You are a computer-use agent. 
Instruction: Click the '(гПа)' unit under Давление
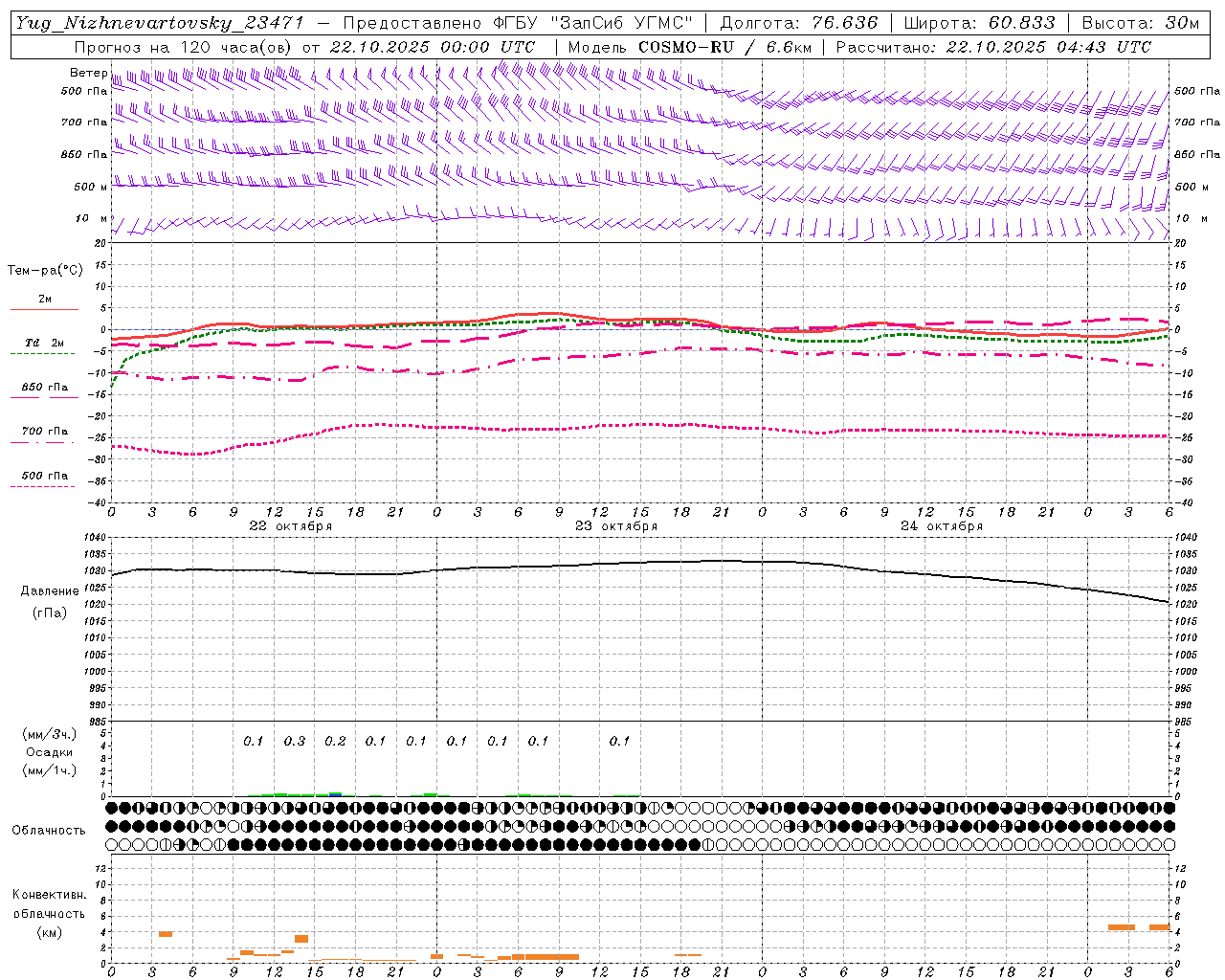(x=50, y=613)
